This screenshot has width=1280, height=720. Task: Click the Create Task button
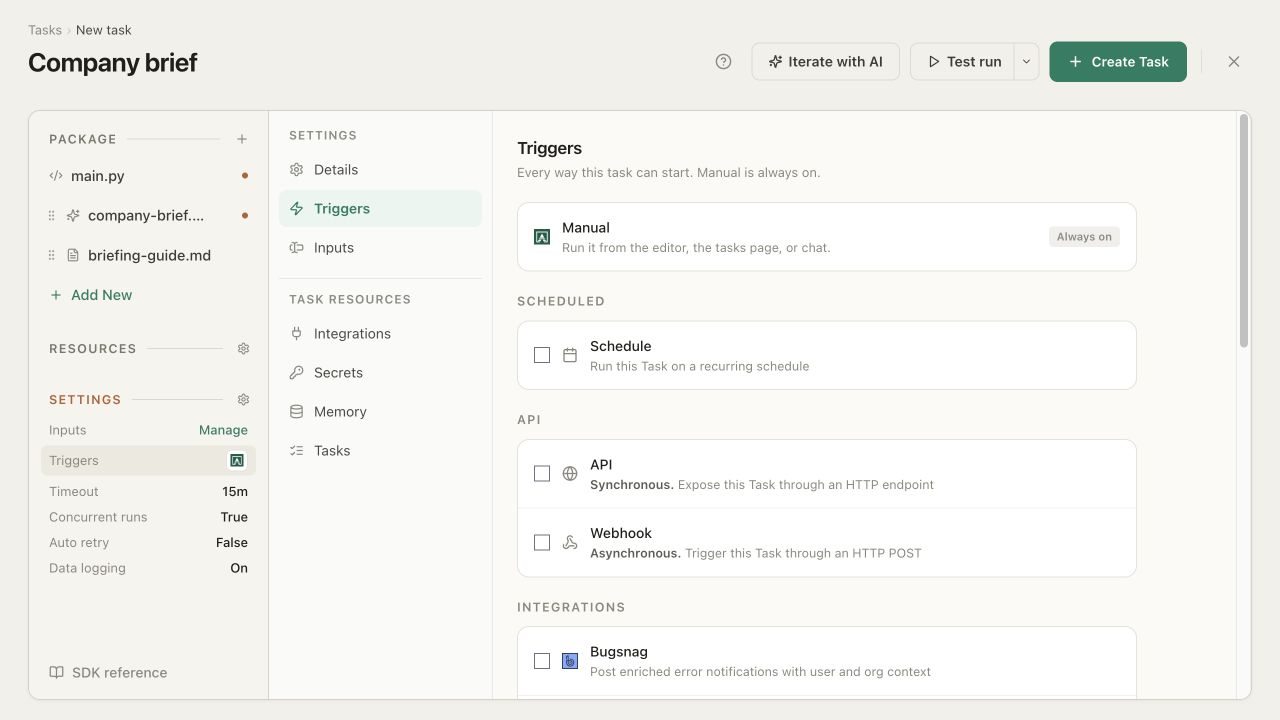pos(1118,62)
